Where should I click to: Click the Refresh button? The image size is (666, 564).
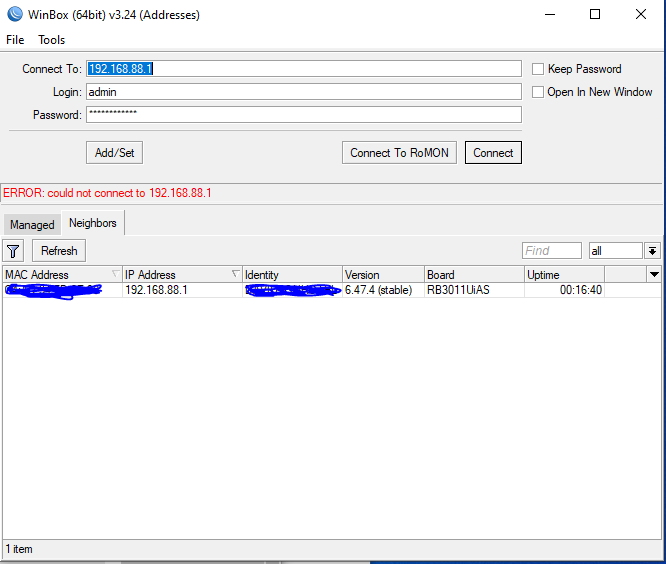(x=59, y=251)
